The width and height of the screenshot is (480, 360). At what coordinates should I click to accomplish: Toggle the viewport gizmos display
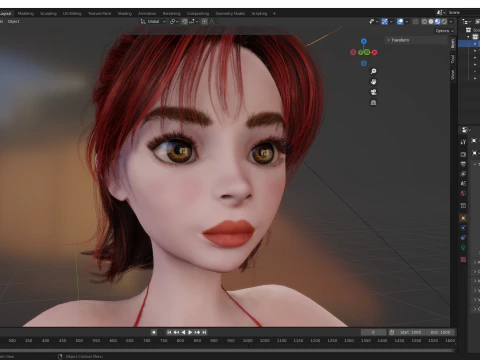coord(385,22)
